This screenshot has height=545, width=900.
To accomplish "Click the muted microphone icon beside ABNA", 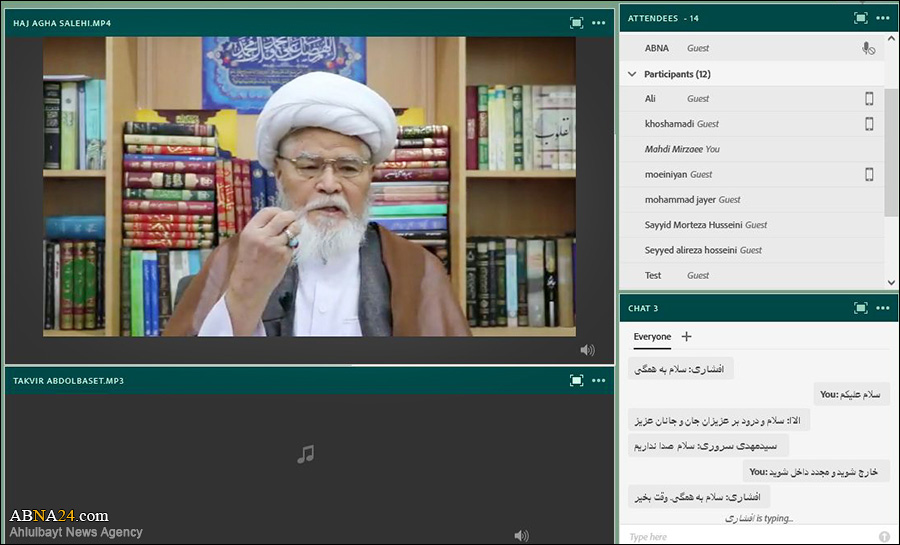I will tap(868, 48).
